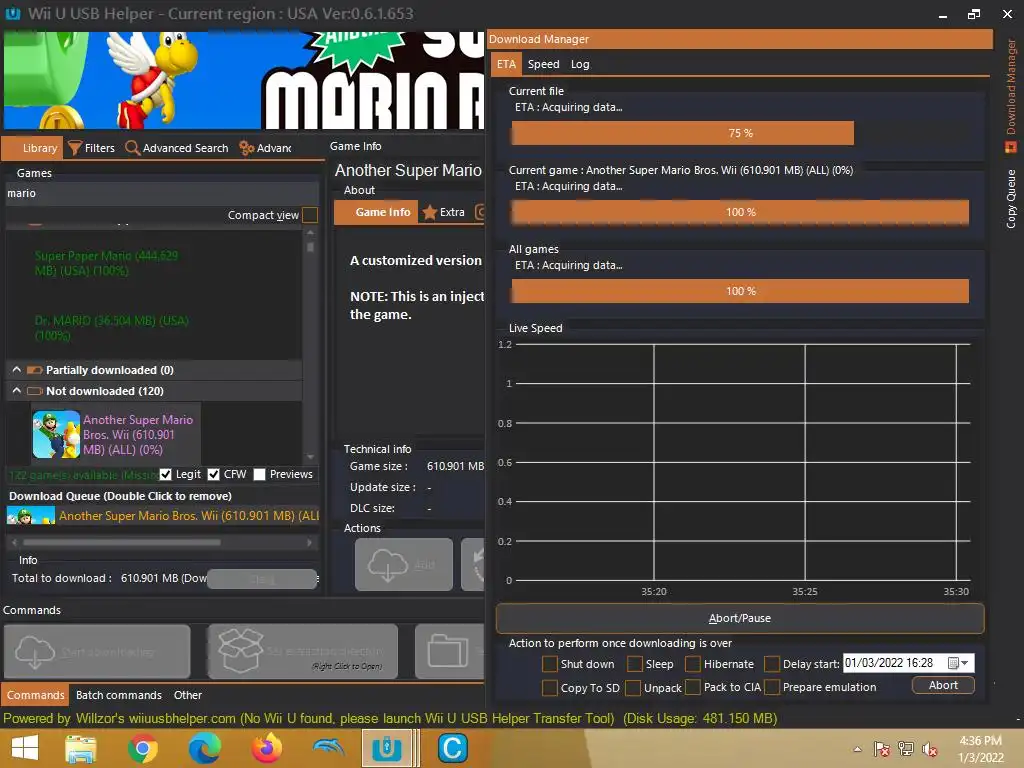Select Dr. MARIO list entry
The width and height of the screenshot is (1024, 768).
click(112, 328)
